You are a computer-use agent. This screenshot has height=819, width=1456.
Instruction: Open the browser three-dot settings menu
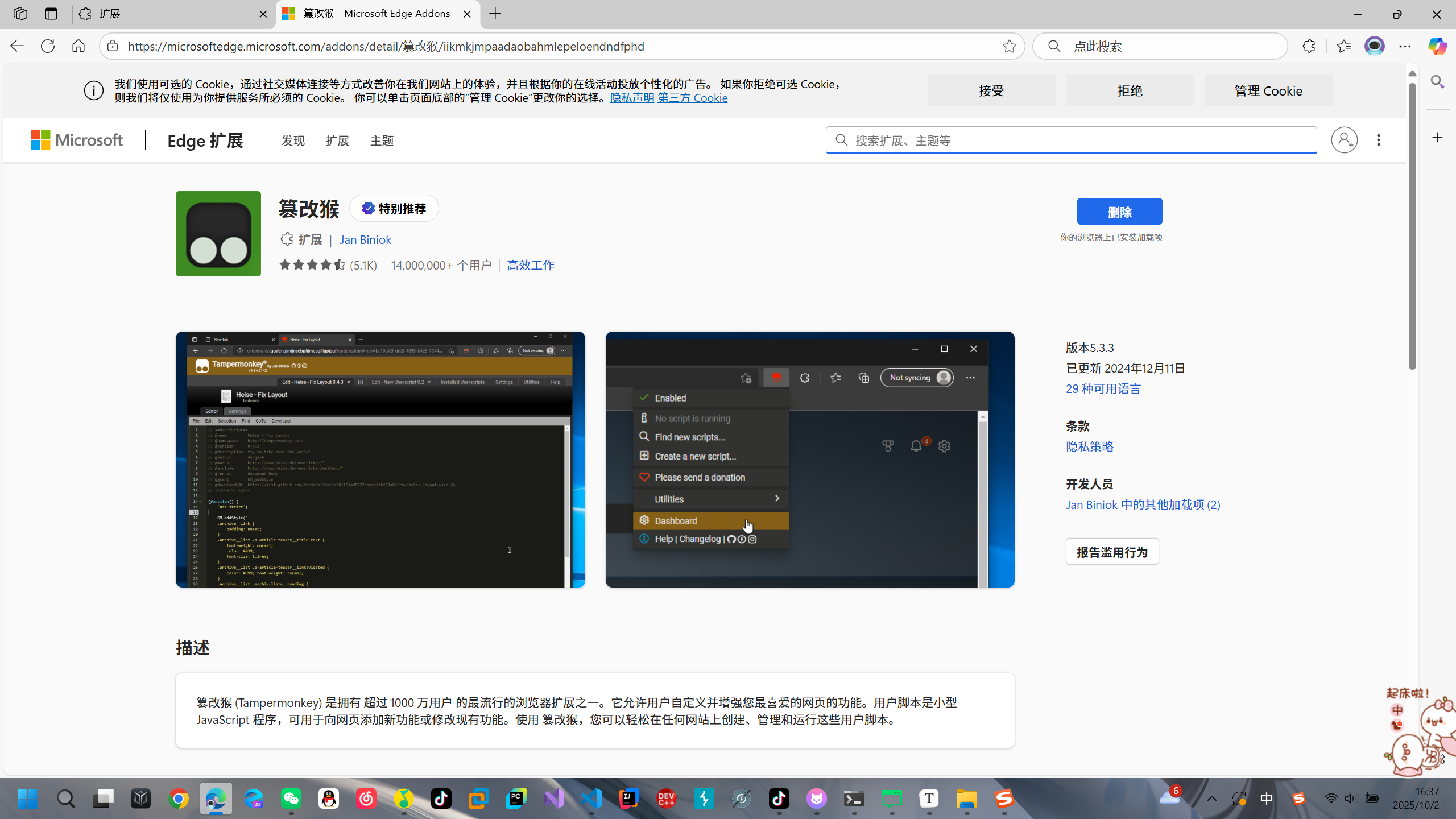click(1405, 46)
